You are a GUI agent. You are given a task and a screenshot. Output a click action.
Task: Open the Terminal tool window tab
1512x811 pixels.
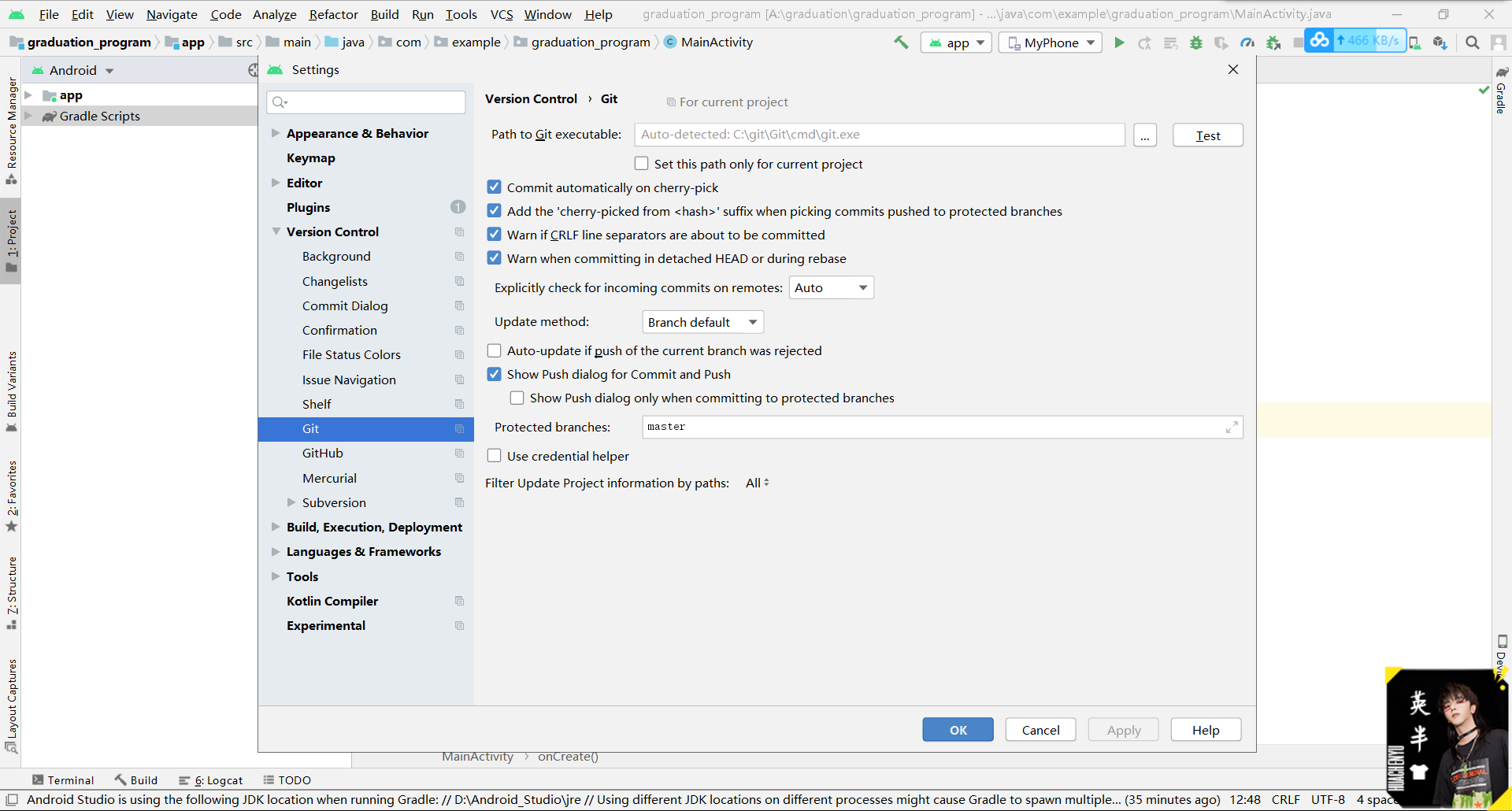point(63,780)
